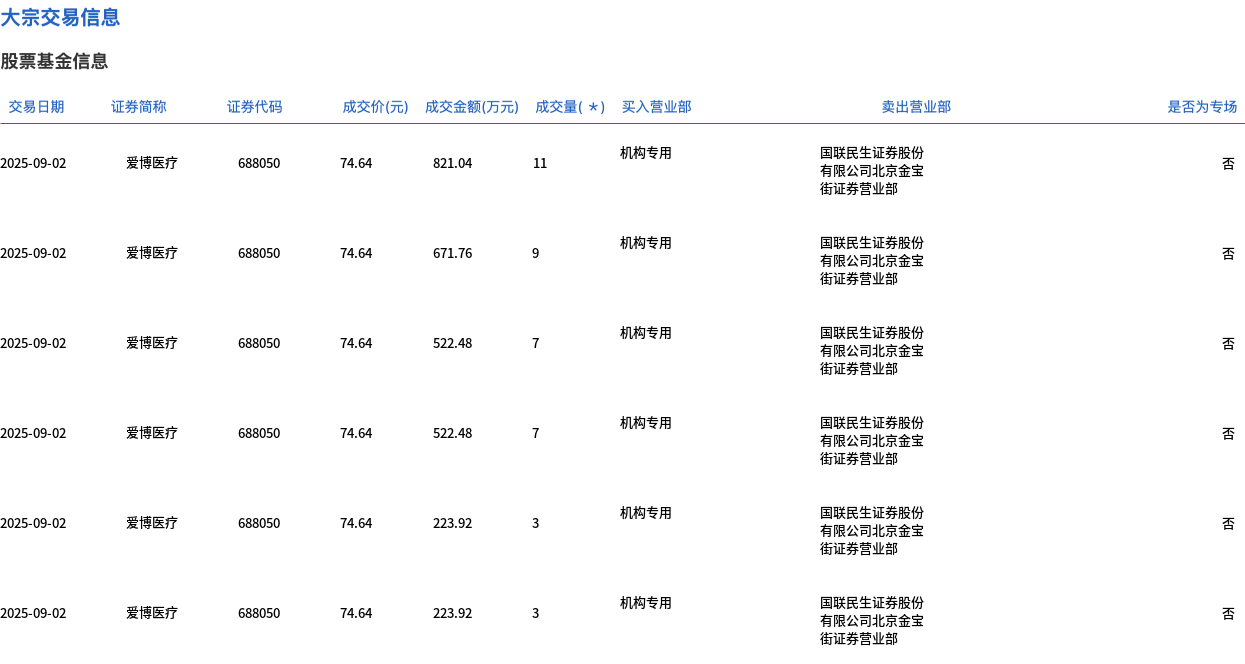Click 否 in the 671.76 row
This screenshot has height=664, width=1245.
point(1228,253)
